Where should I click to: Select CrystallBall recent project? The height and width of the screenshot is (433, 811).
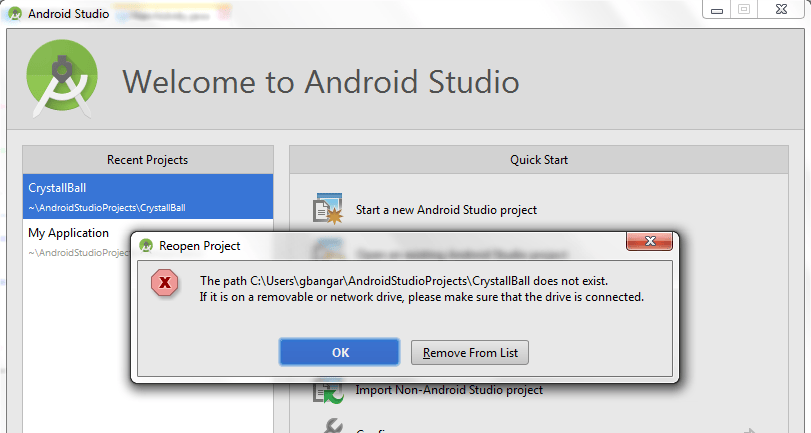[148, 197]
